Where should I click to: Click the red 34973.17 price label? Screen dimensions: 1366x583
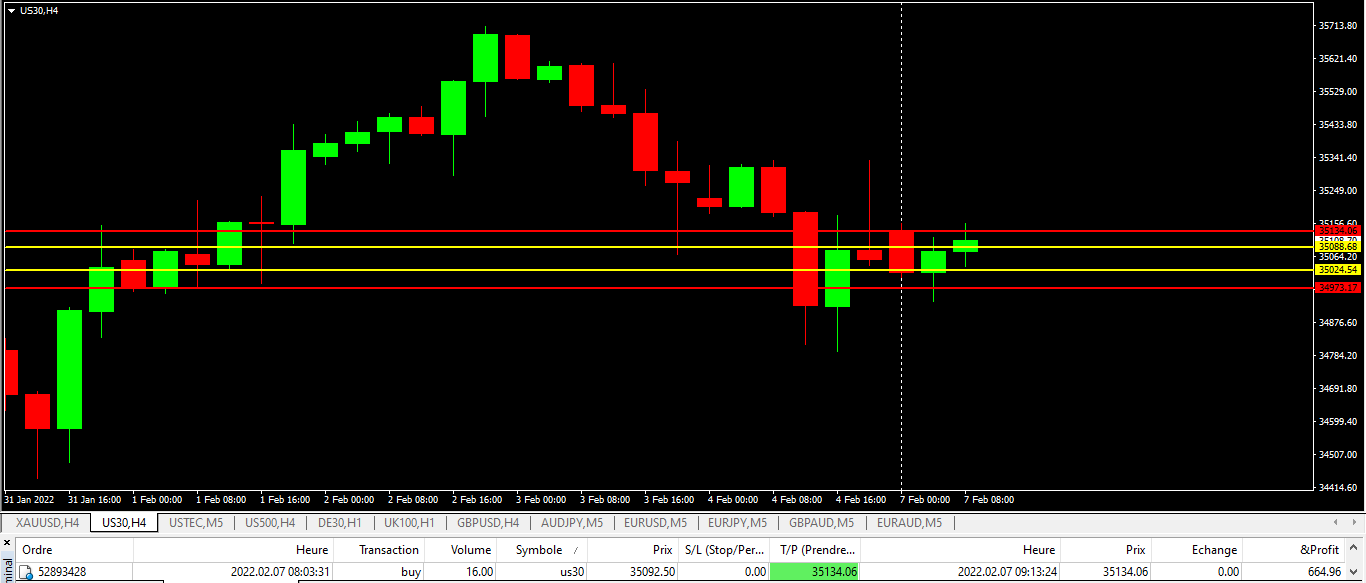click(x=1338, y=288)
